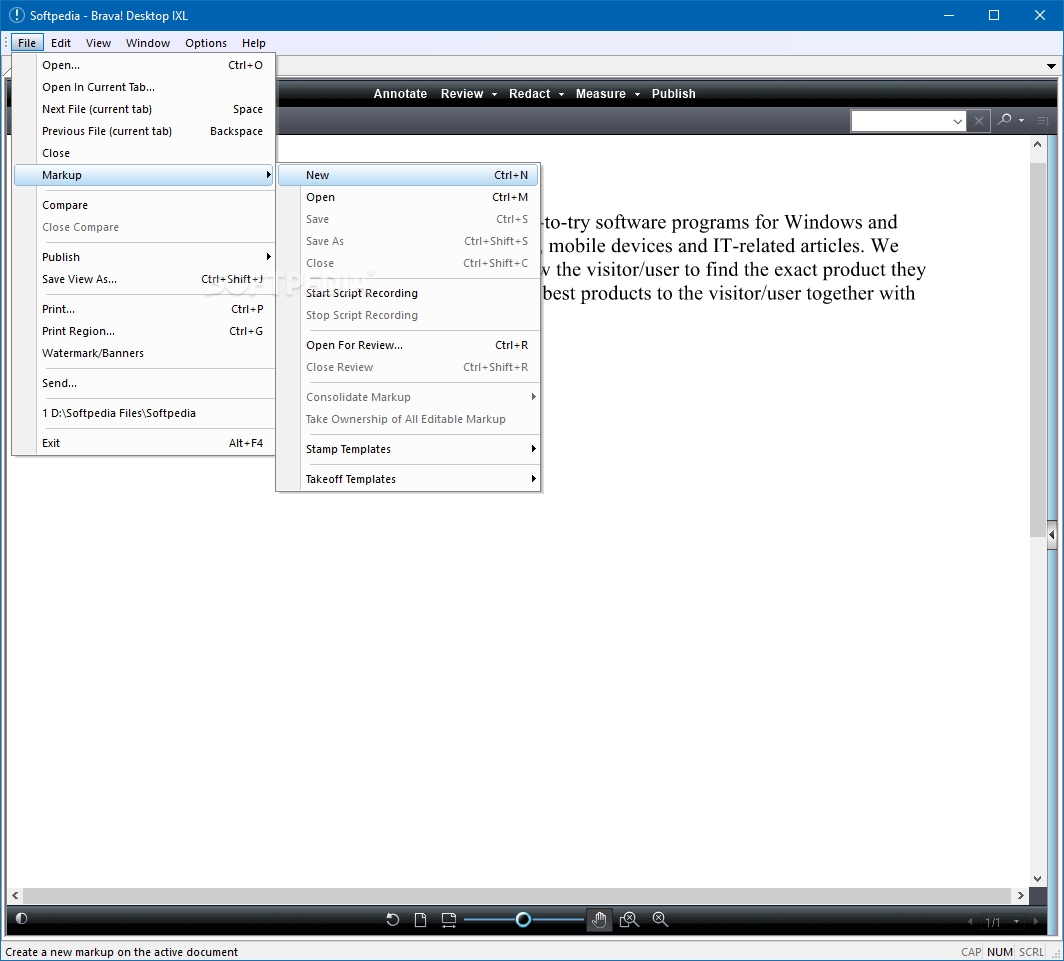Screen dimensions: 1064x961
Task: Choose Open markup (Ctrl+M)
Action: (408, 197)
